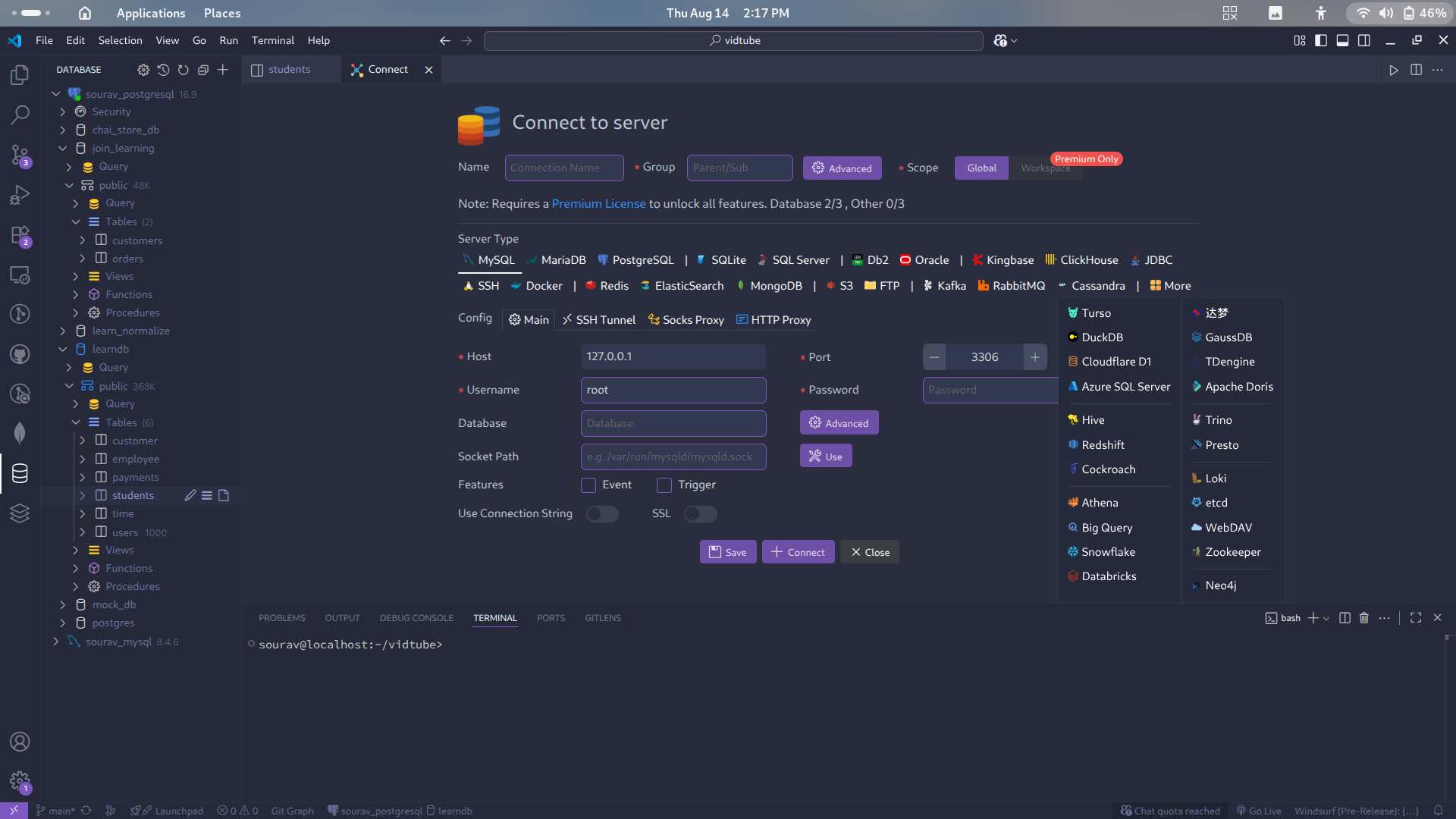The width and height of the screenshot is (1456, 819).
Task: Click the Extensions sidebar icon
Action: coord(20,235)
